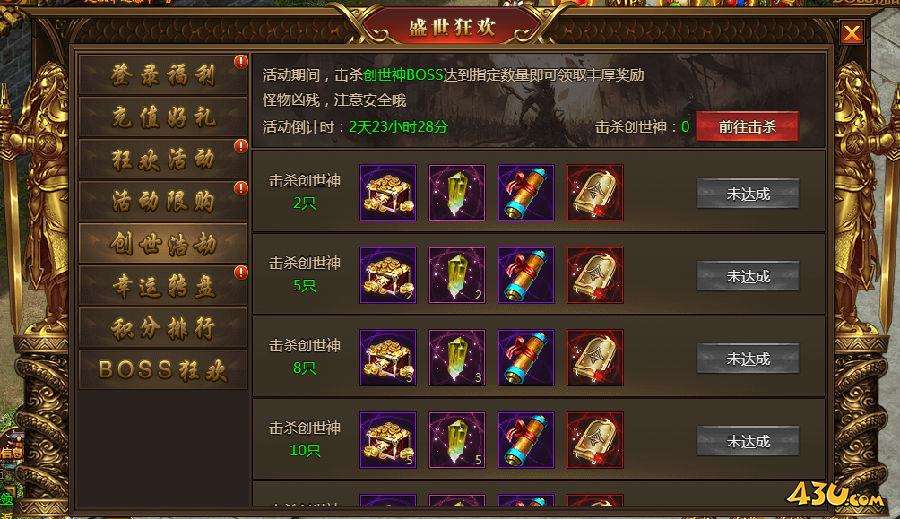The image size is (900, 519).
Task: Switch to the 积分排行 tab
Action: 163,328
